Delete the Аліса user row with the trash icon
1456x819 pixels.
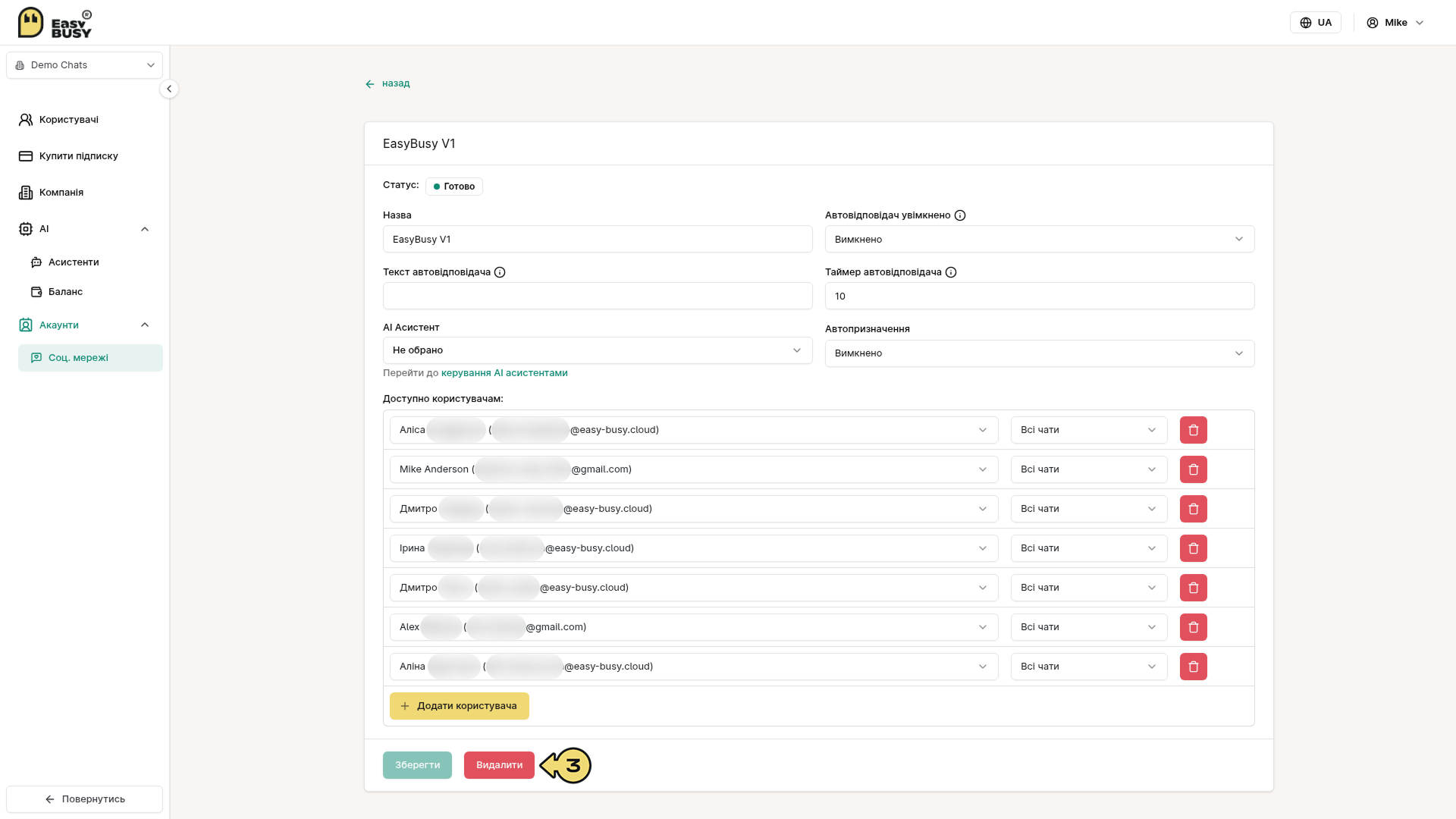tap(1193, 430)
